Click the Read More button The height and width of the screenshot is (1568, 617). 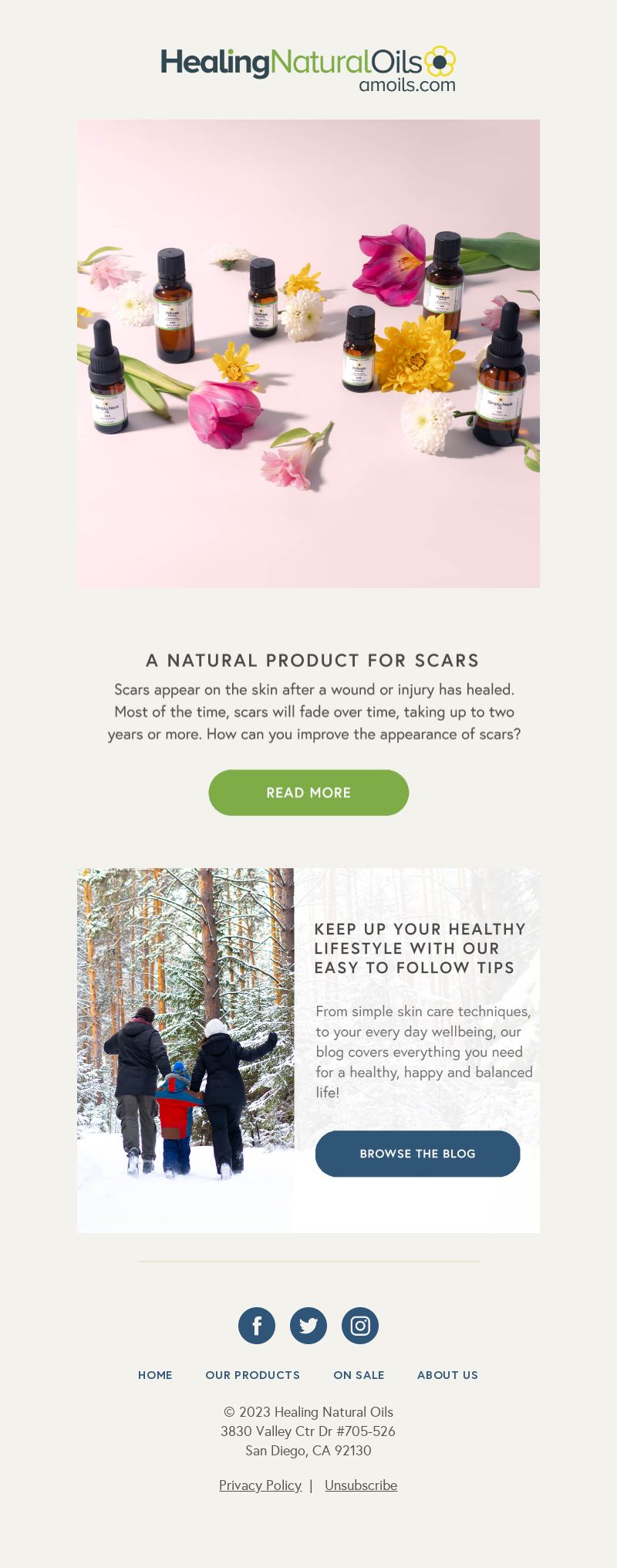308,792
